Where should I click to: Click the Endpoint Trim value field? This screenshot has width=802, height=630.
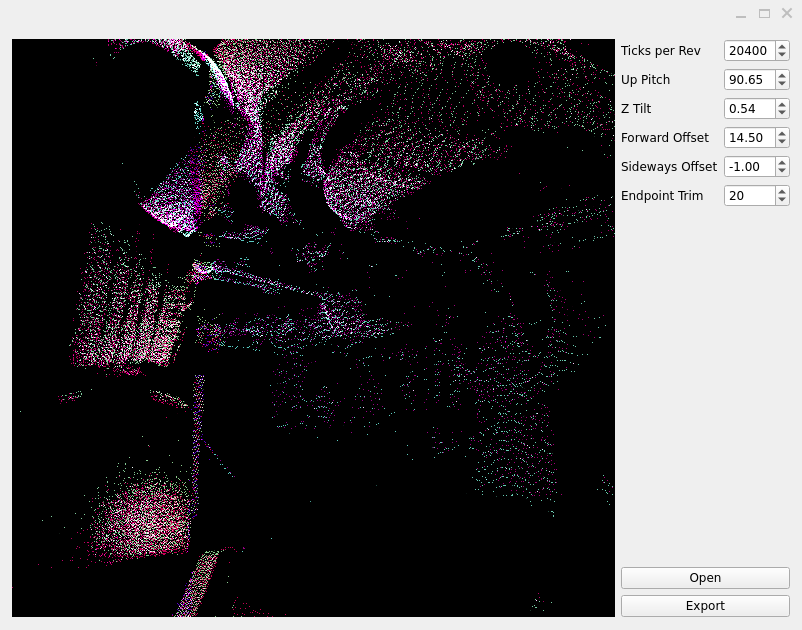749,196
